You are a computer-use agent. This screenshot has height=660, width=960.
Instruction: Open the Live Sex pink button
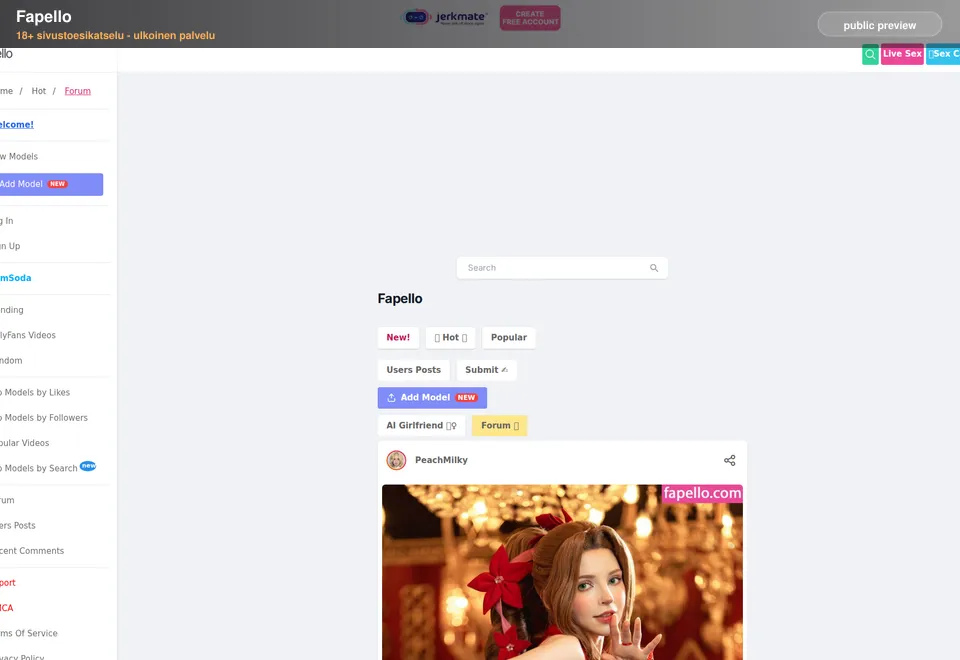[902, 54]
